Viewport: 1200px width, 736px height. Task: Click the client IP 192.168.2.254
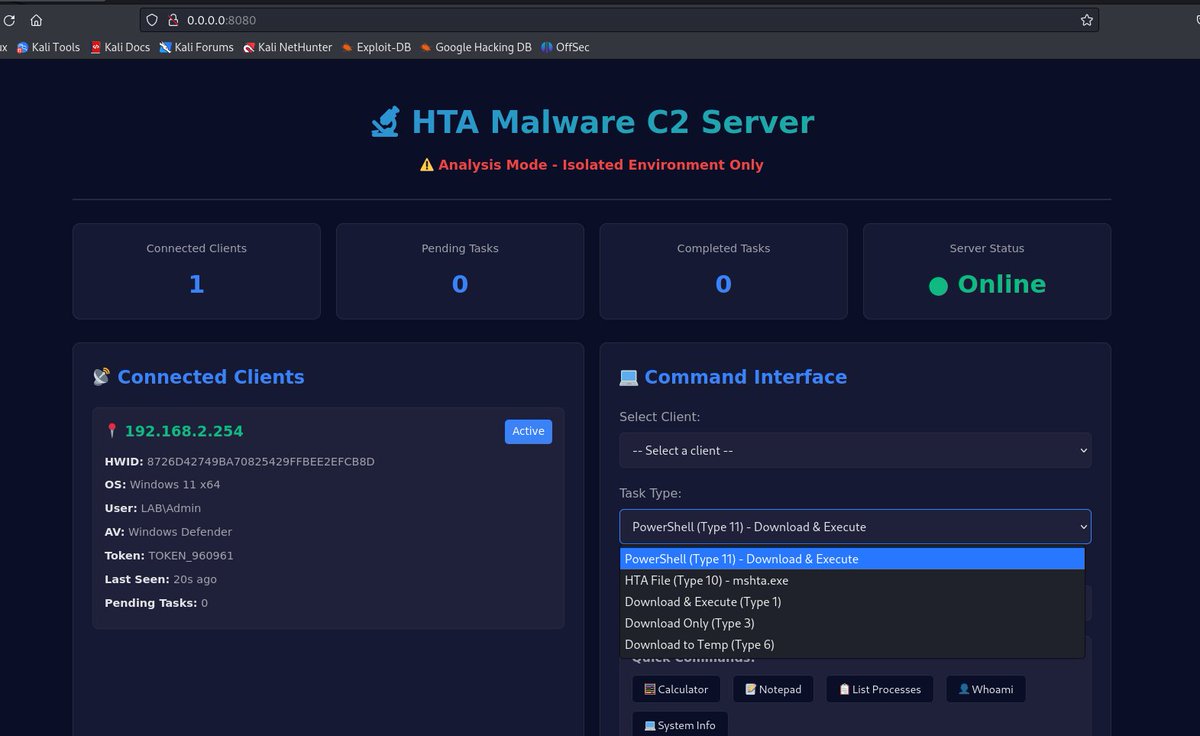pos(184,431)
